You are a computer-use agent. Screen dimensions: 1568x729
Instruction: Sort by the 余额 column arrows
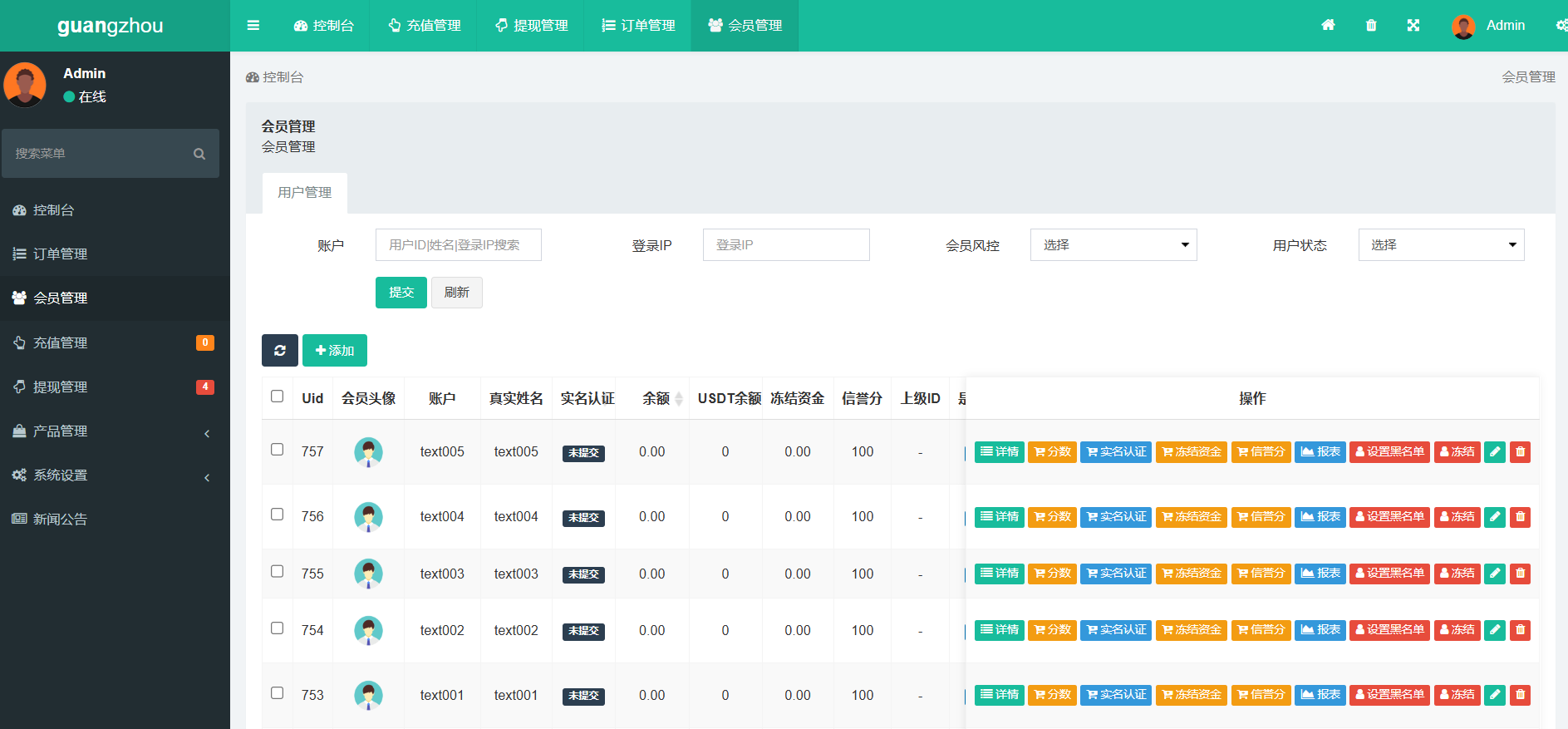tap(678, 399)
